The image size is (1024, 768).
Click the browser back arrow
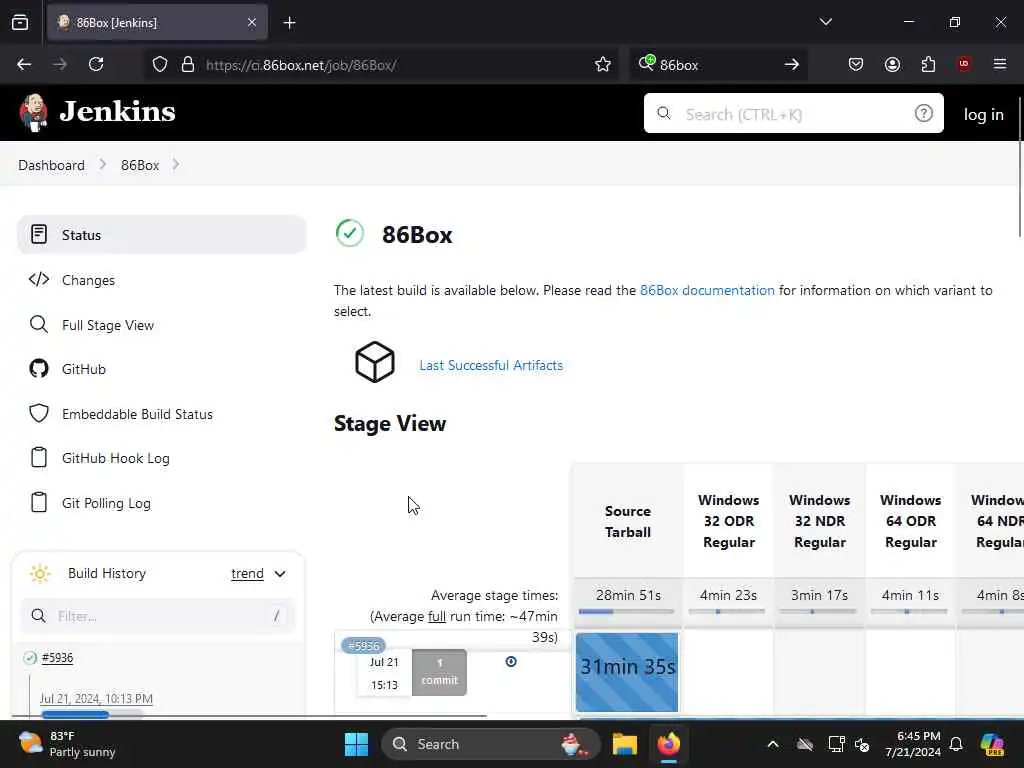pyautogui.click(x=24, y=64)
